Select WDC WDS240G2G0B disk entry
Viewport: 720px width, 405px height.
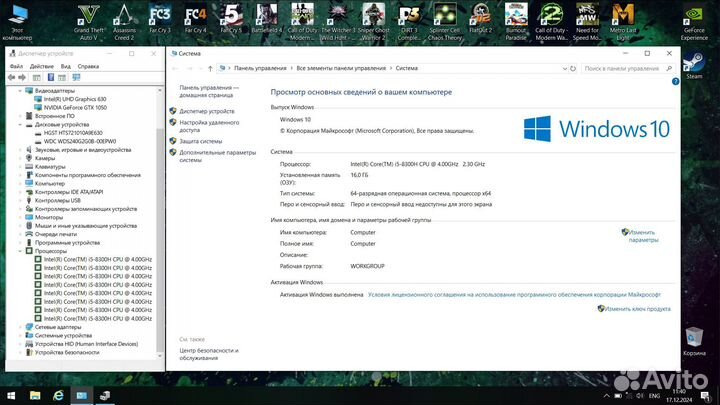80,141
